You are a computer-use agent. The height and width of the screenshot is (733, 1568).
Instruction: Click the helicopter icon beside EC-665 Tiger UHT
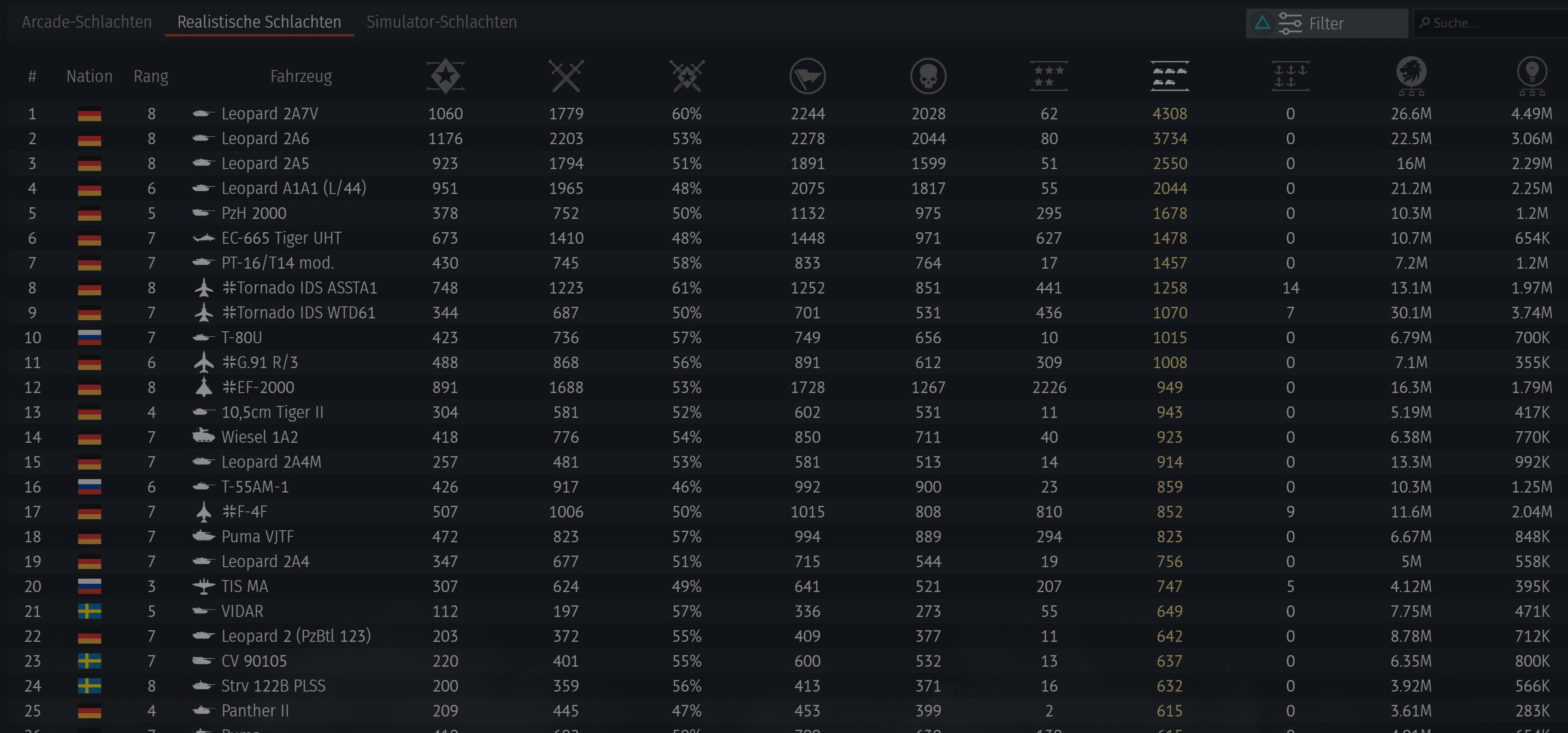204,239
